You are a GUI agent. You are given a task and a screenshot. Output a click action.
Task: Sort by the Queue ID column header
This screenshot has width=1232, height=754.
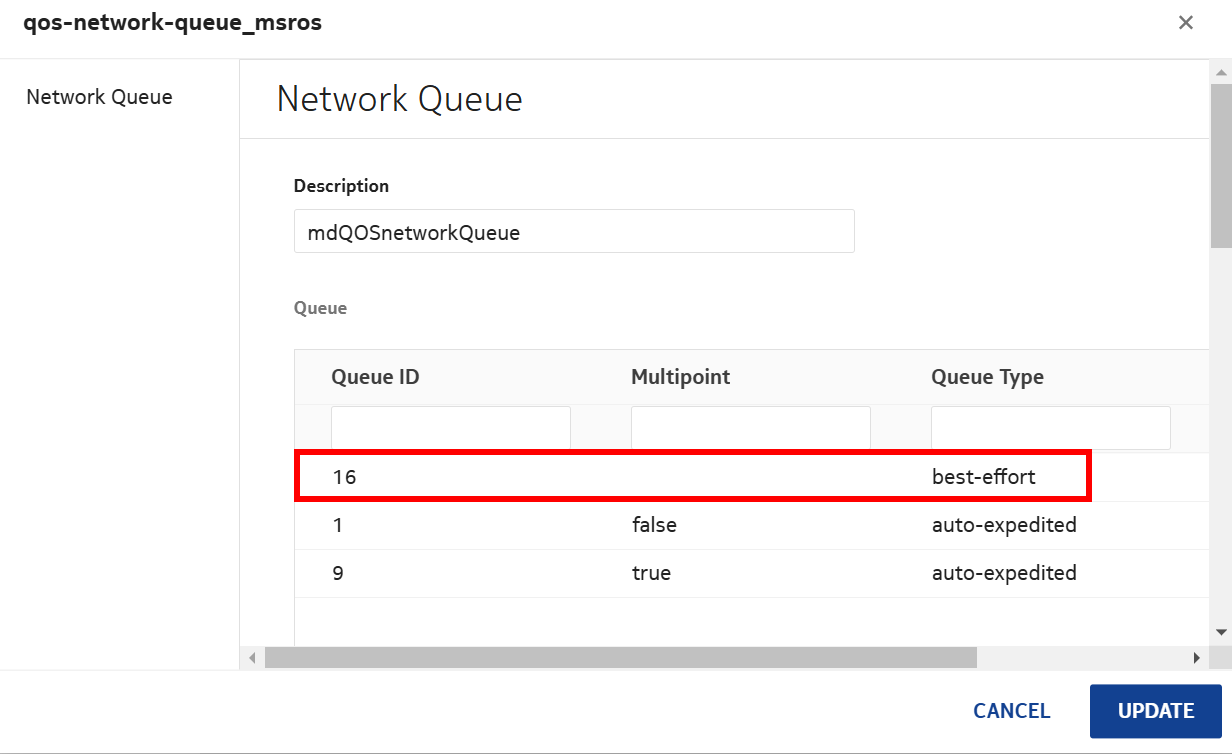(x=375, y=377)
